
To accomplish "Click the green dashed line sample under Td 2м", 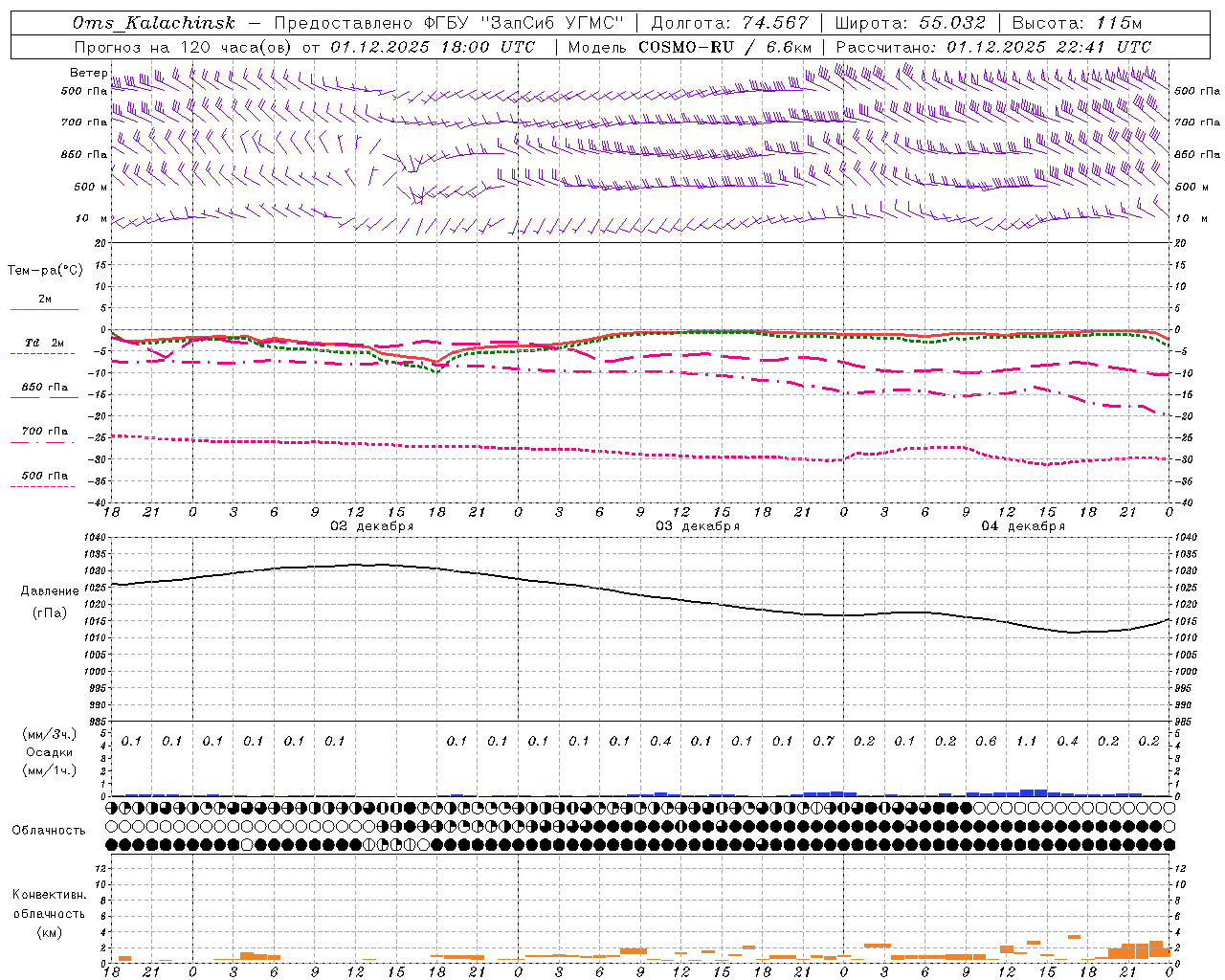I will (42, 354).
